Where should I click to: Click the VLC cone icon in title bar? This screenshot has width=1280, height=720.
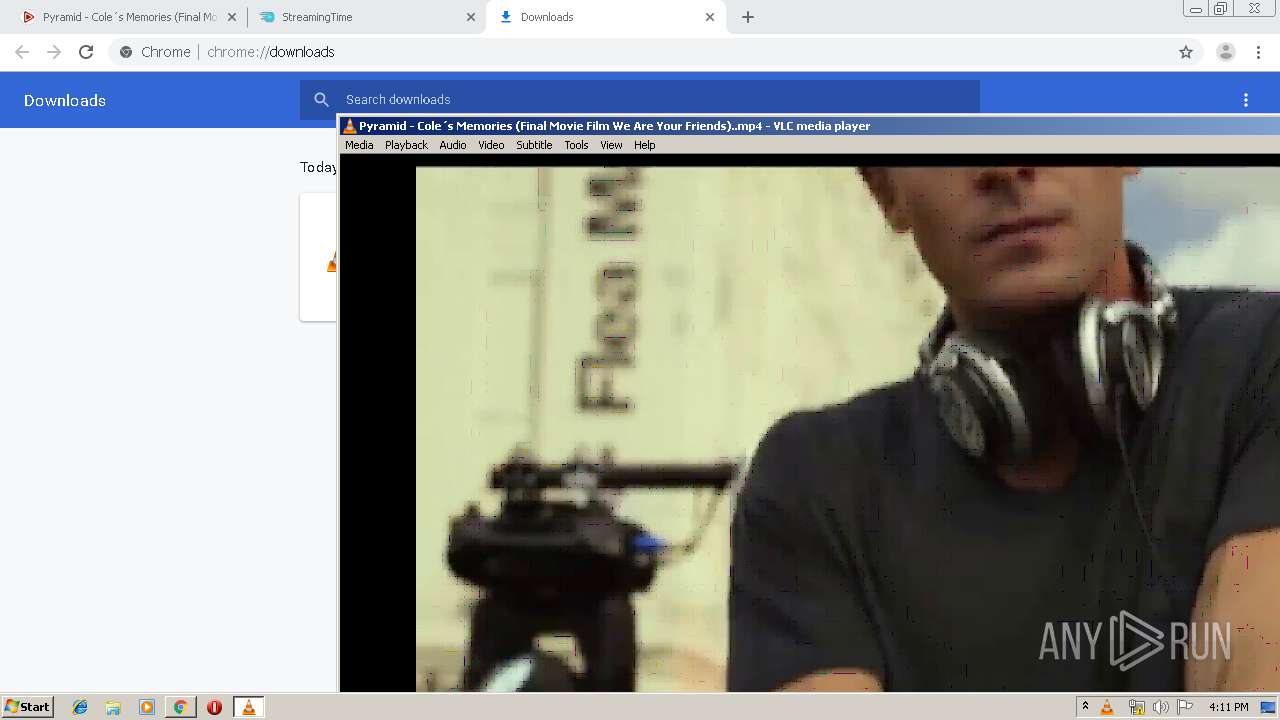pos(349,126)
